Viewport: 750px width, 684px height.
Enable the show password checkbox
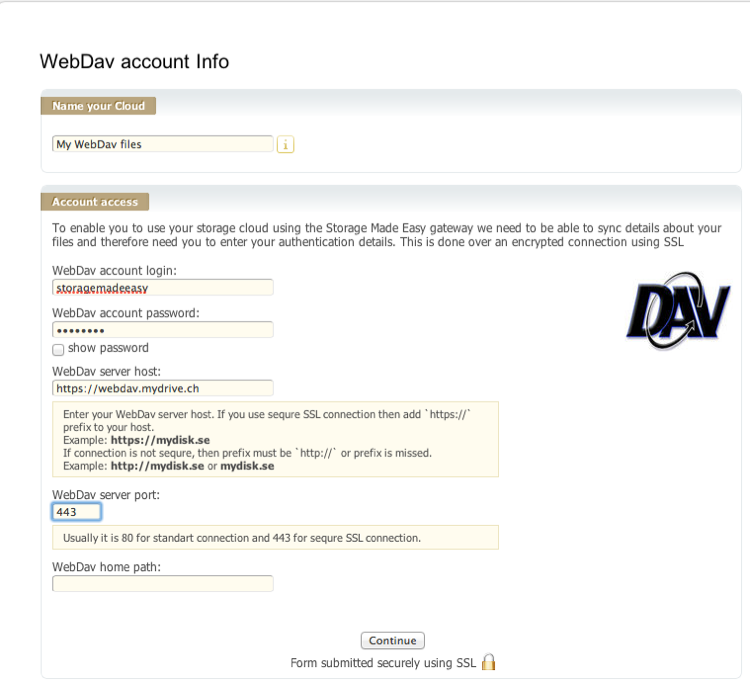pos(58,350)
